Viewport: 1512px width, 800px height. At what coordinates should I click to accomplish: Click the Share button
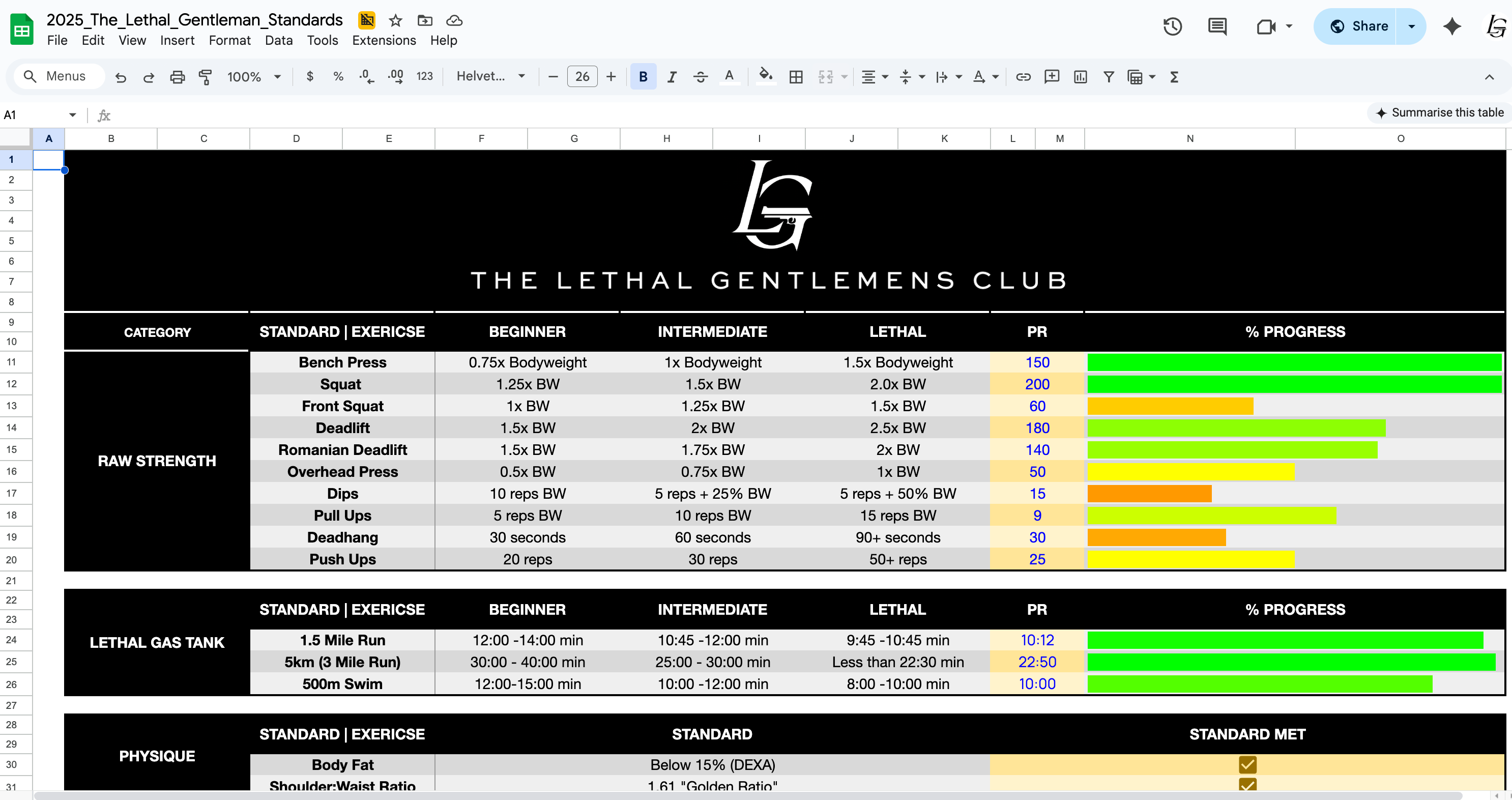1358,26
